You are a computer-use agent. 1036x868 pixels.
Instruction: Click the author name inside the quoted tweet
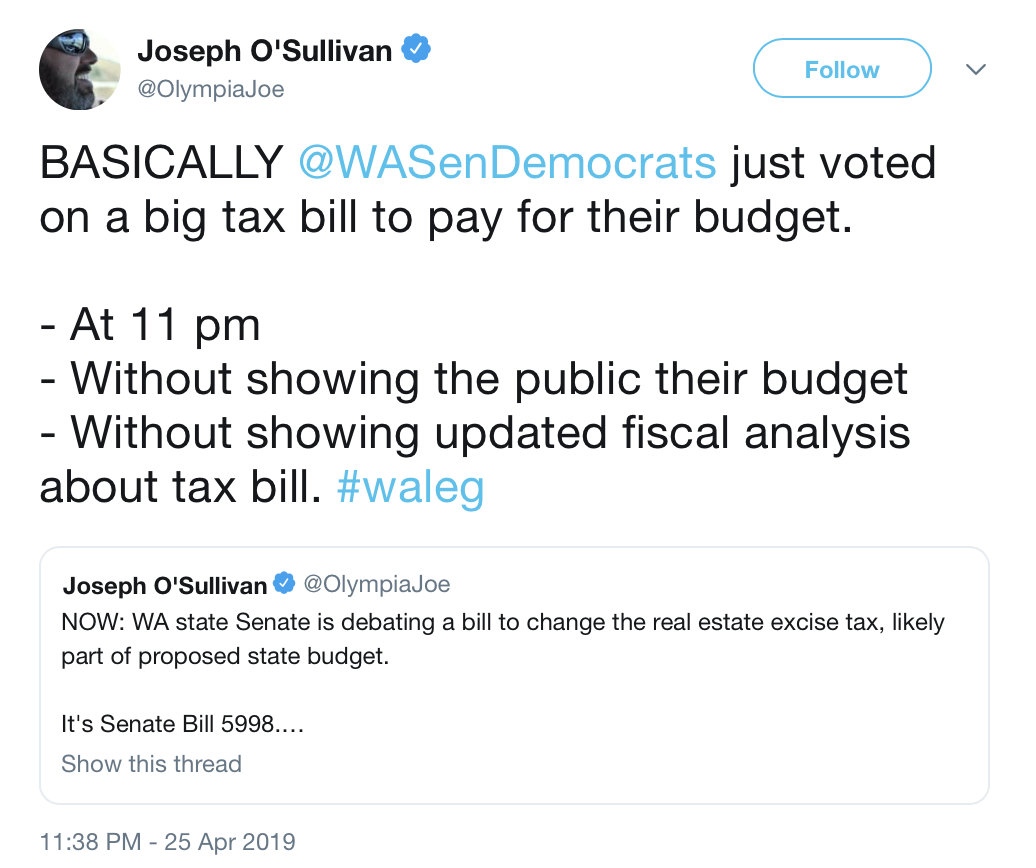click(165, 585)
